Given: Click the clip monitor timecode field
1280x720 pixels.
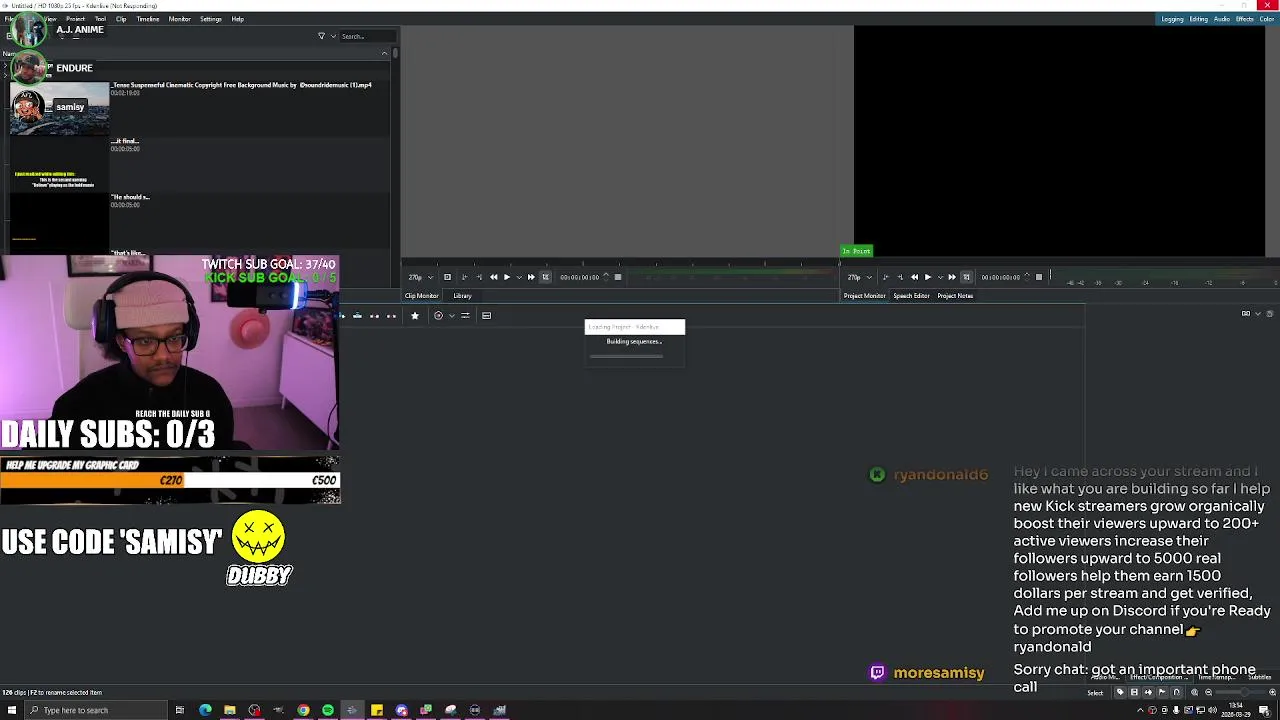Looking at the screenshot, I should [x=579, y=277].
